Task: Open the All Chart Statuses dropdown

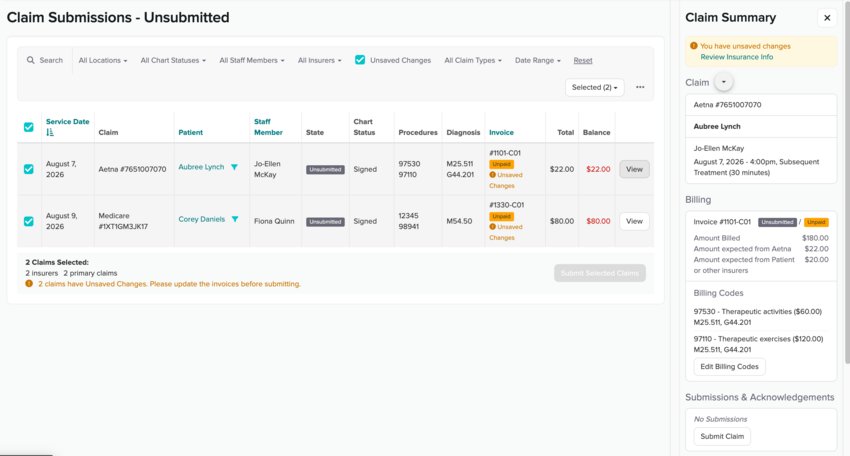Action: tap(173, 60)
